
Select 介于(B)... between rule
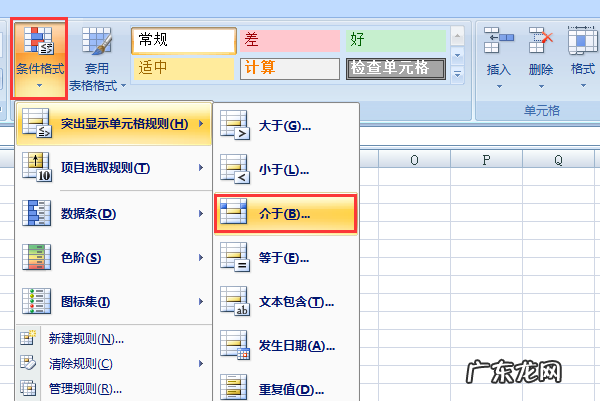point(285,214)
